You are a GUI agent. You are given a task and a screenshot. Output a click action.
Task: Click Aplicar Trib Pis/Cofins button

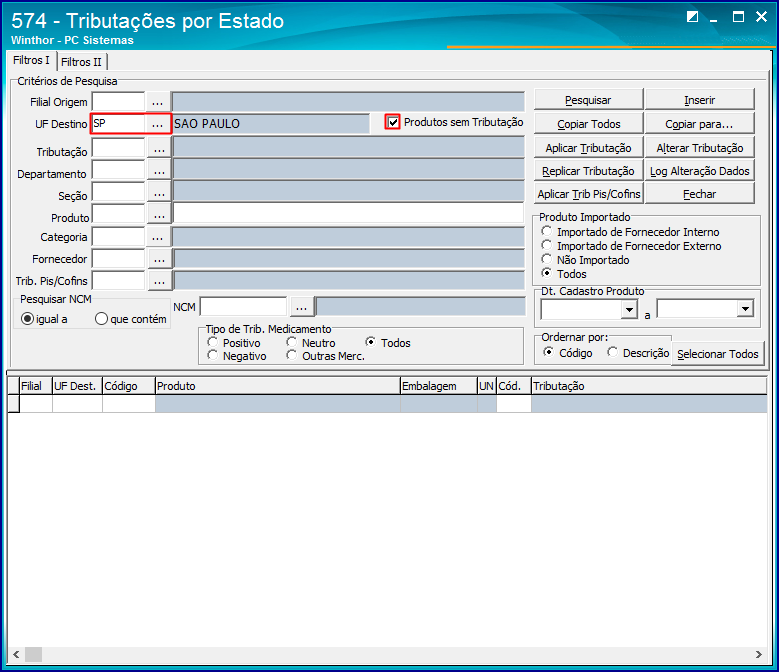[588, 194]
